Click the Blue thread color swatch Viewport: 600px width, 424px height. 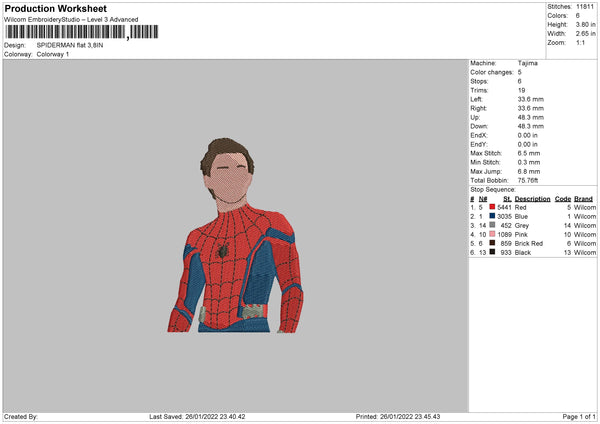[492, 216]
